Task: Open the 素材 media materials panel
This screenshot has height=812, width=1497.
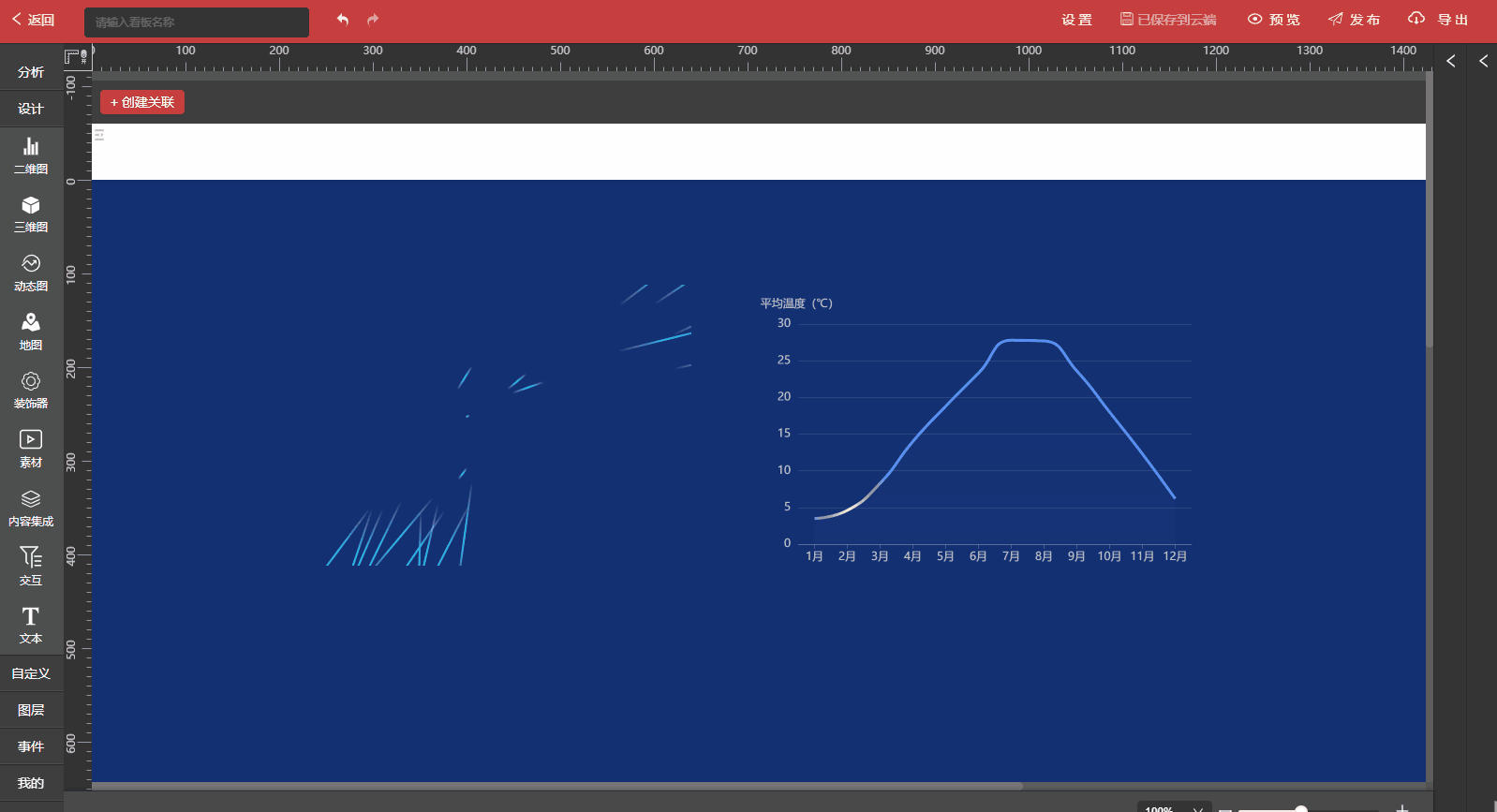Action: (x=31, y=449)
